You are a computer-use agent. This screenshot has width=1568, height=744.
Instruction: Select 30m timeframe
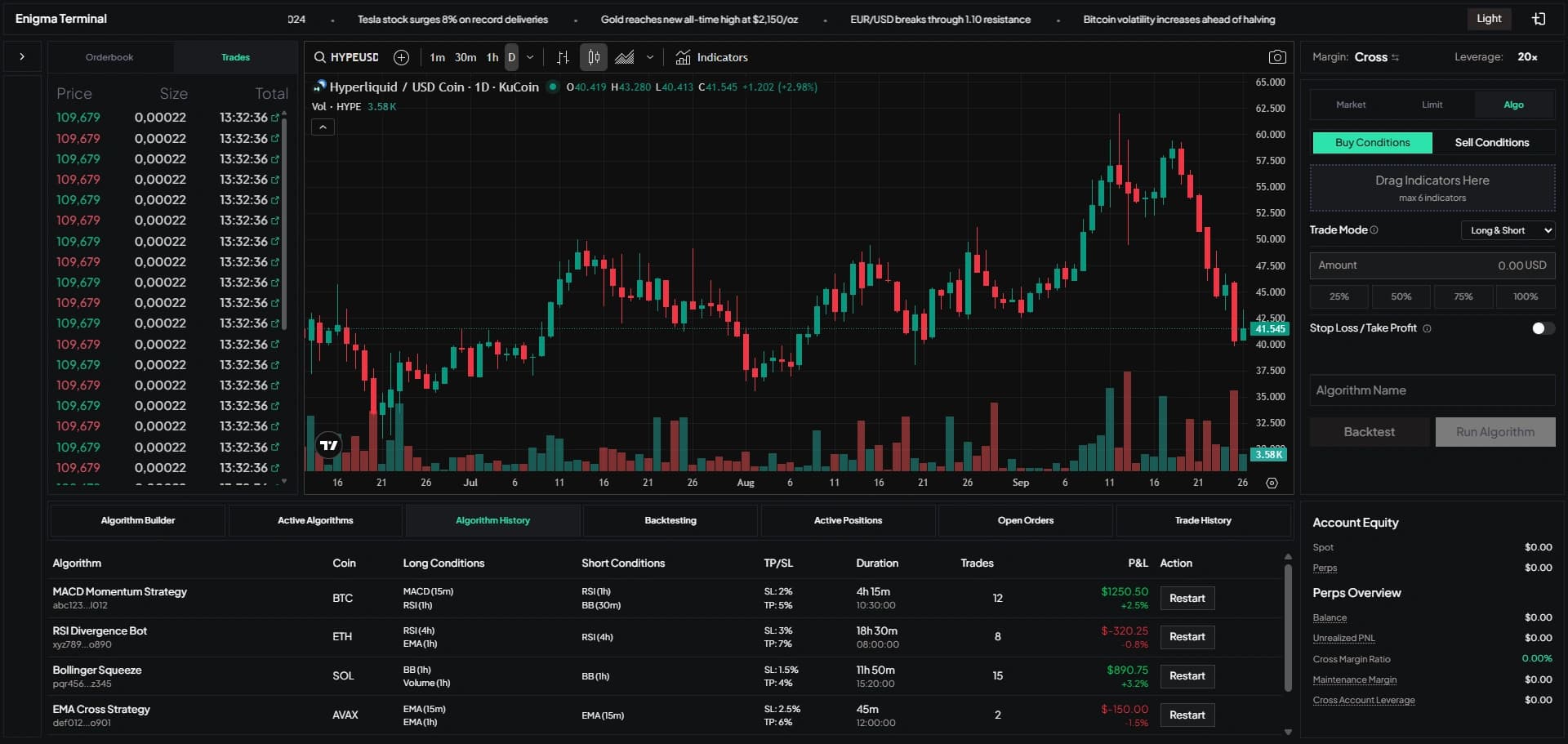point(465,57)
